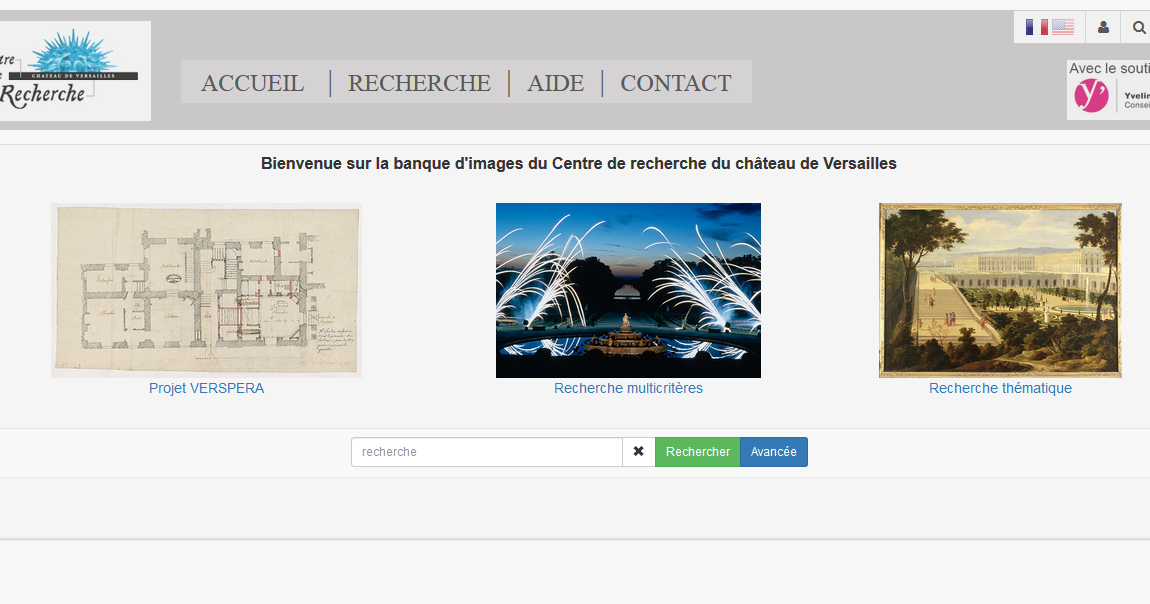Click the Versailles garden painting thumbnail

1000,290
